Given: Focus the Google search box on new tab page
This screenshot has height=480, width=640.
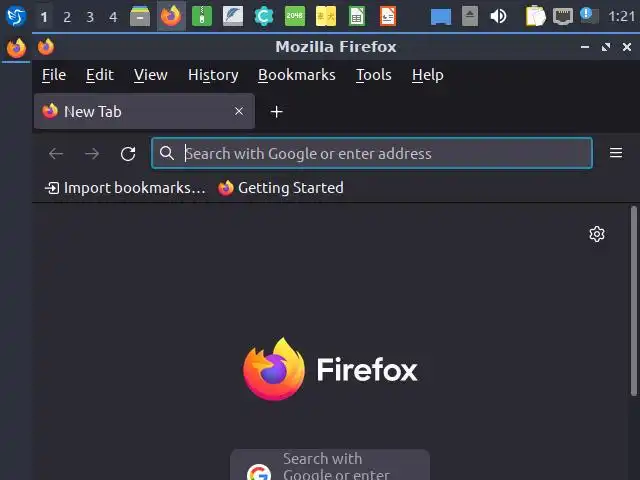Looking at the screenshot, I should (x=330, y=465).
